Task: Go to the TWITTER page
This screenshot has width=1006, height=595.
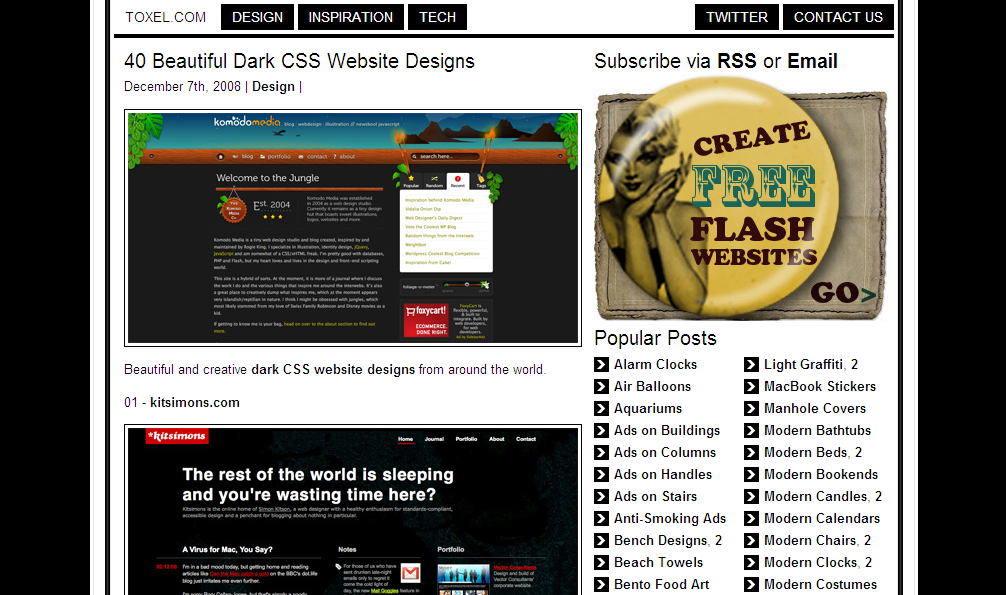Action: [737, 17]
